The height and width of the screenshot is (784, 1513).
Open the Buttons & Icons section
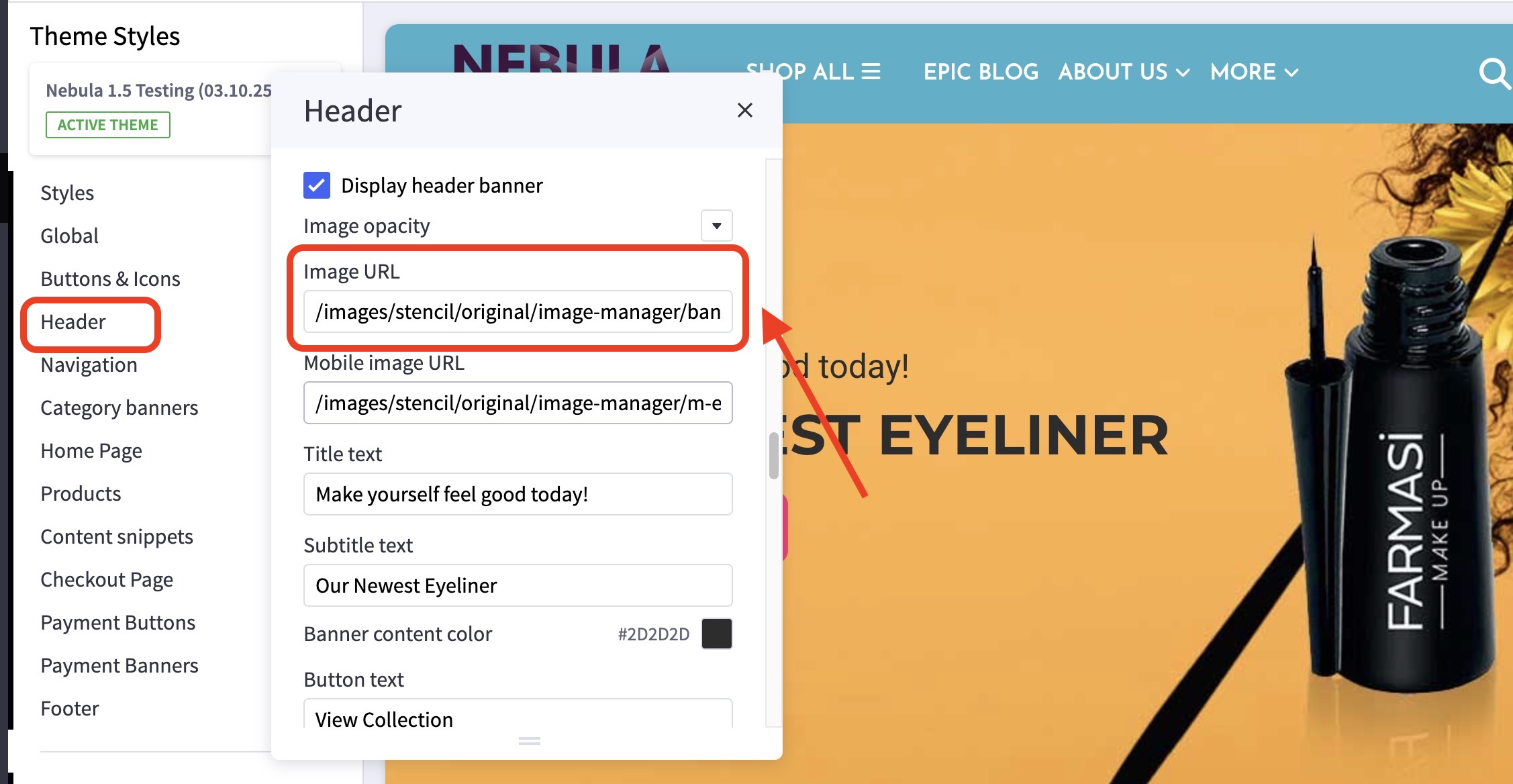(x=110, y=279)
